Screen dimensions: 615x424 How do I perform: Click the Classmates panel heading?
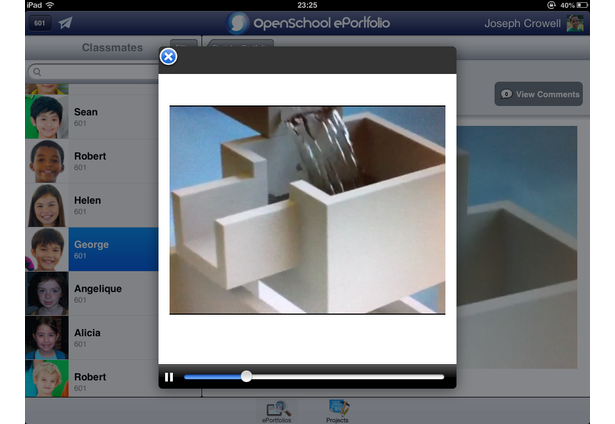(x=112, y=47)
